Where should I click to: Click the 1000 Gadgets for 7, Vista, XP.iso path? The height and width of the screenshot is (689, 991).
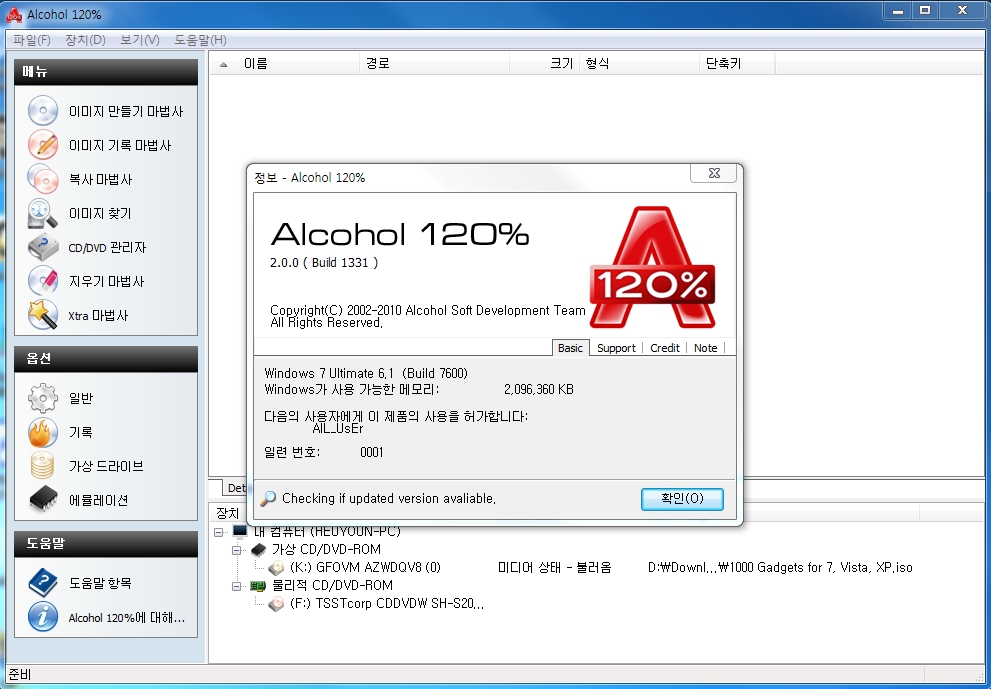point(780,568)
